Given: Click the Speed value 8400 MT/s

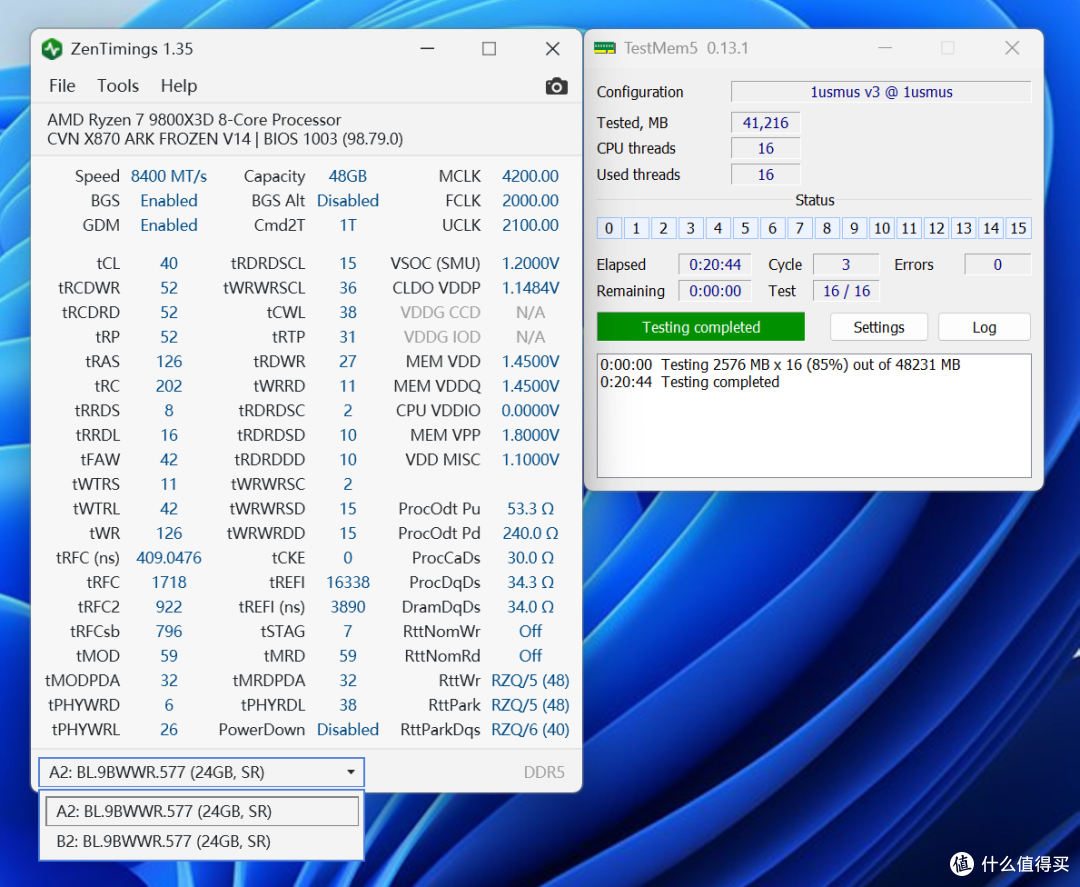Looking at the screenshot, I should [x=169, y=176].
